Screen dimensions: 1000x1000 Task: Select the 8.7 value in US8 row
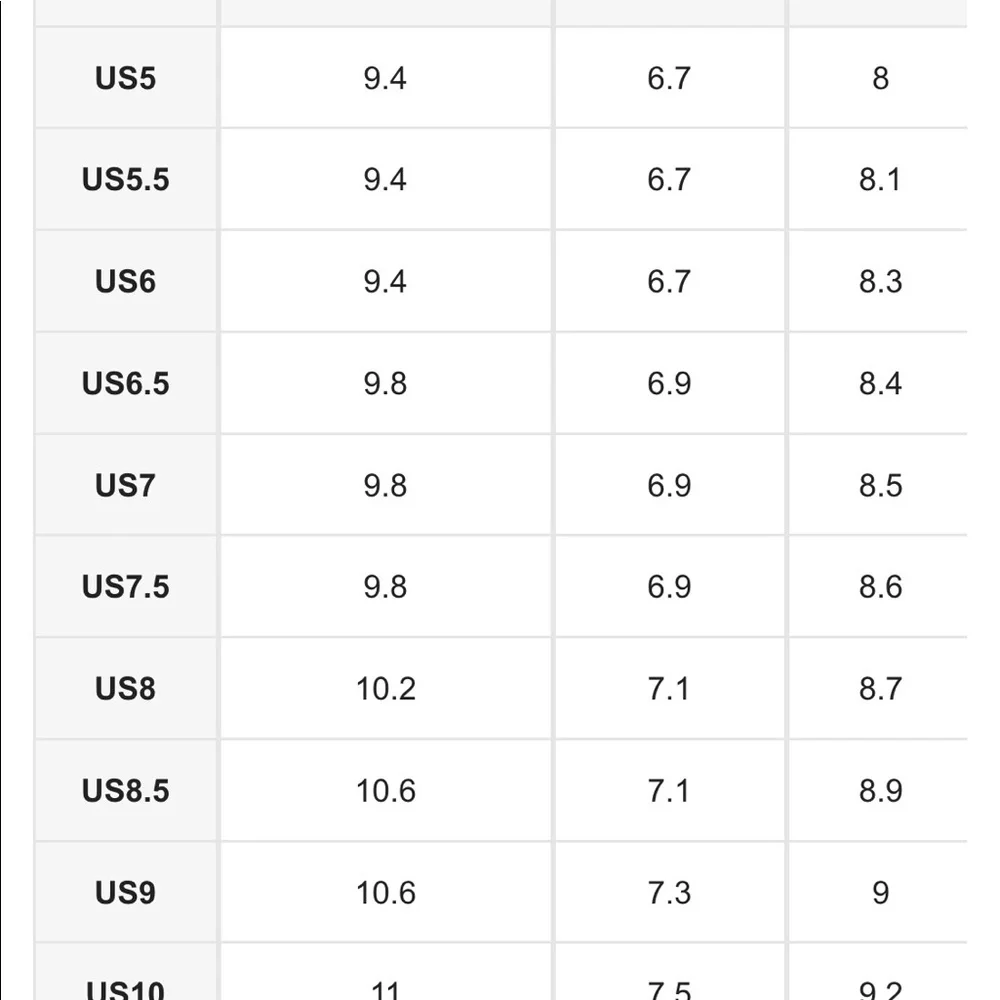[x=880, y=689]
